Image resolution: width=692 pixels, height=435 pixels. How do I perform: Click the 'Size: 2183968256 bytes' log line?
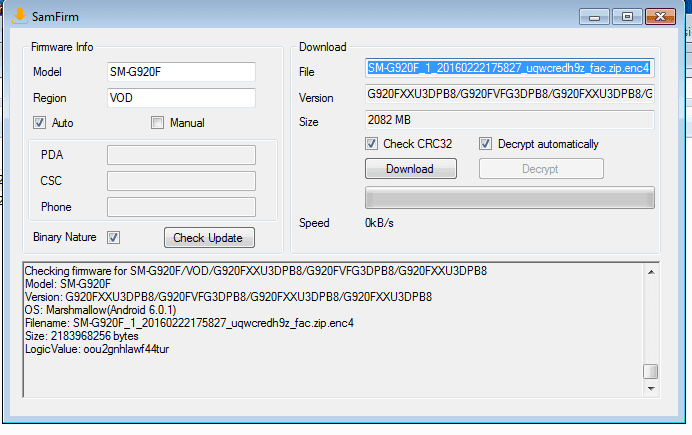(x=82, y=336)
